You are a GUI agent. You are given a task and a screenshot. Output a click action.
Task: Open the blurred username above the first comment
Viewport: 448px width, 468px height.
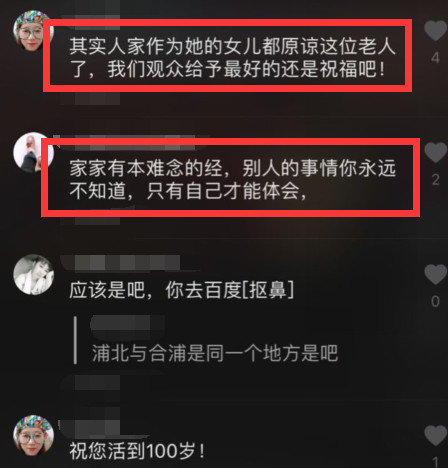click(x=90, y=17)
